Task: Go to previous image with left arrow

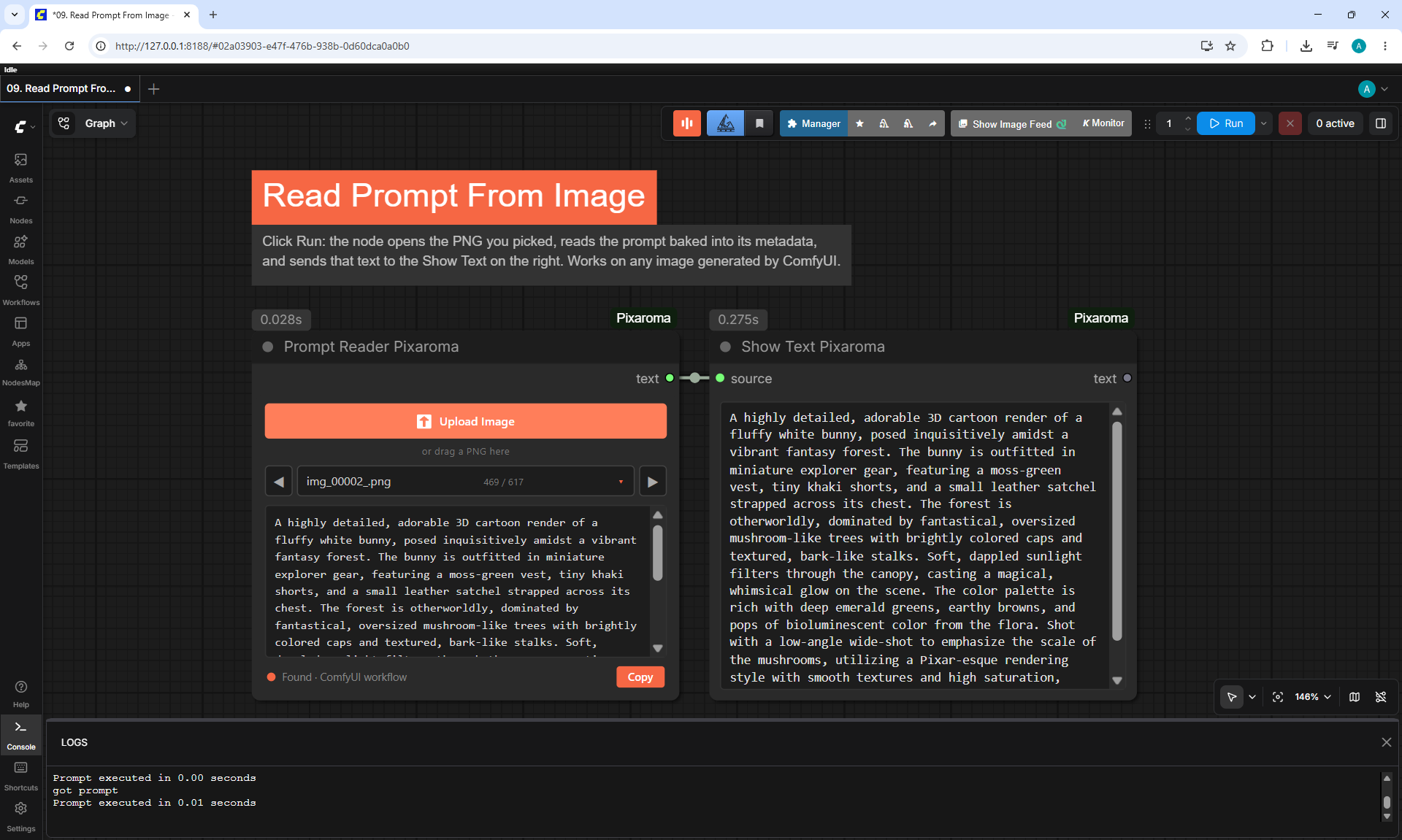Action: (278, 482)
